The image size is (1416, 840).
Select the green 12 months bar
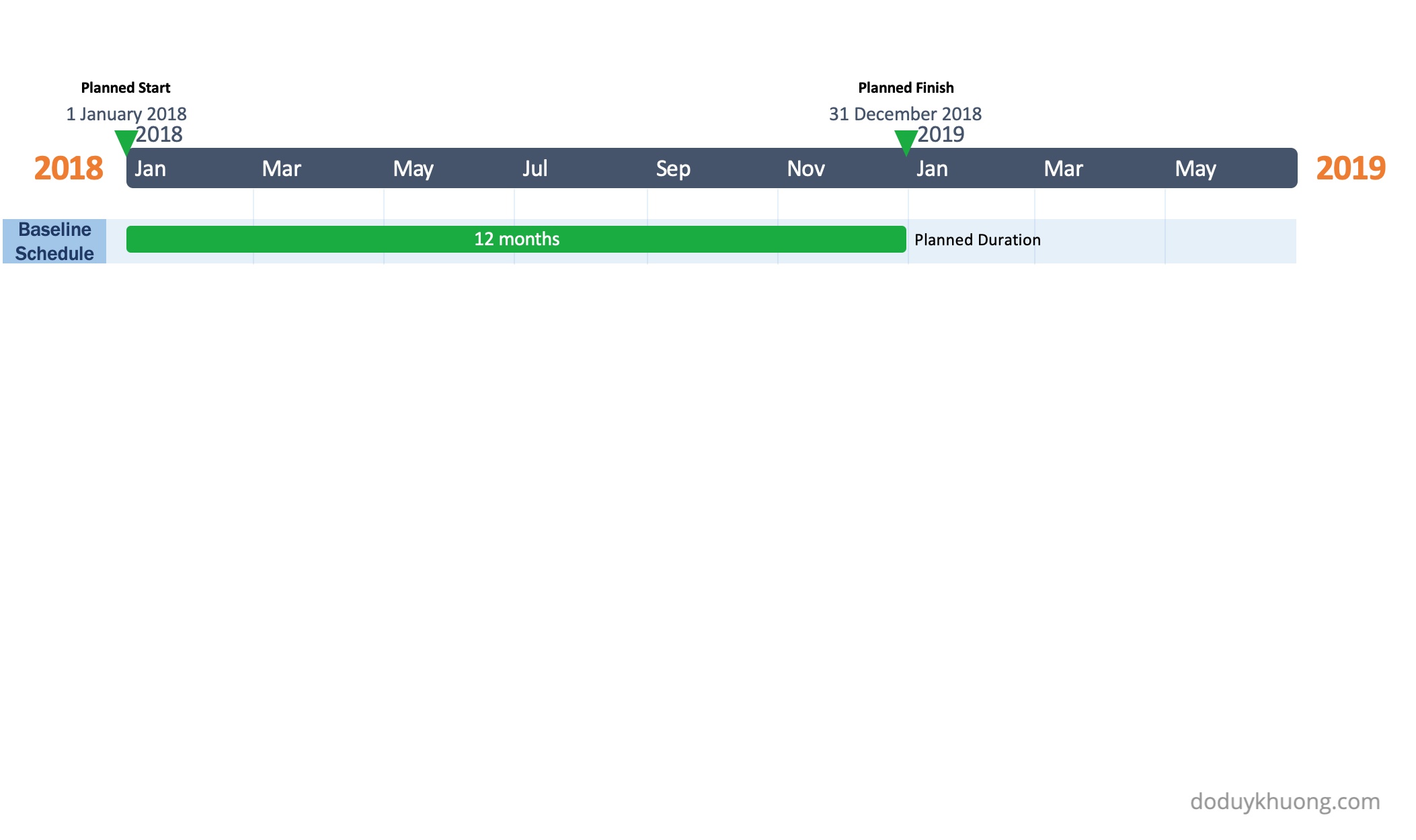click(516, 239)
